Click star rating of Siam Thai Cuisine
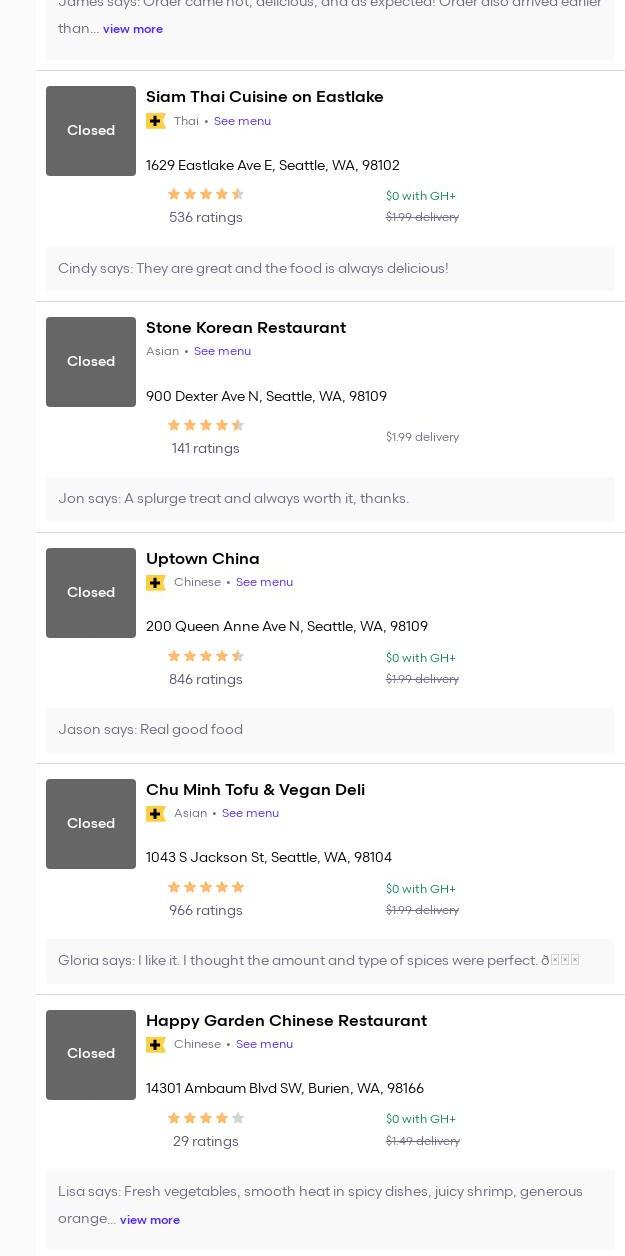Viewport: 625px width, 1256px height. (206, 195)
